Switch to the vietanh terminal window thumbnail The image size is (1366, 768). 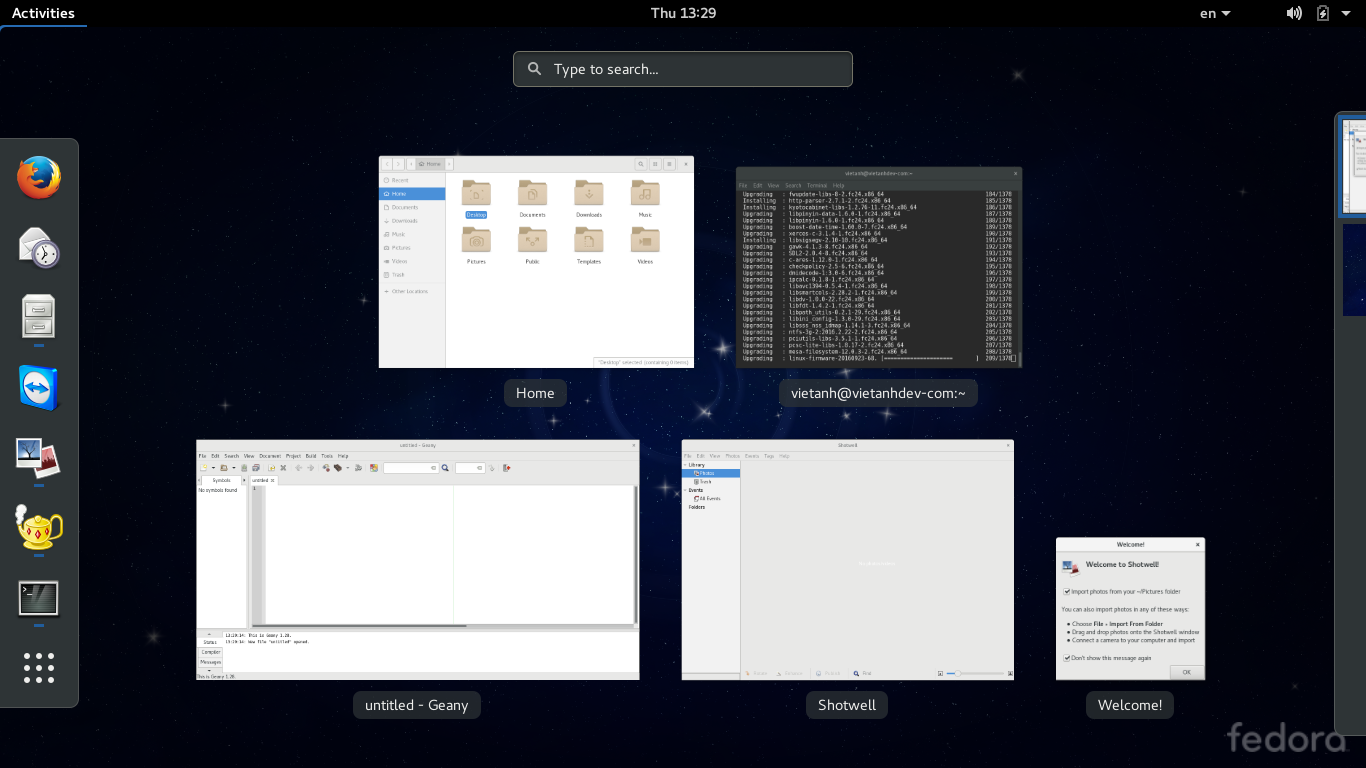tap(878, 267)
